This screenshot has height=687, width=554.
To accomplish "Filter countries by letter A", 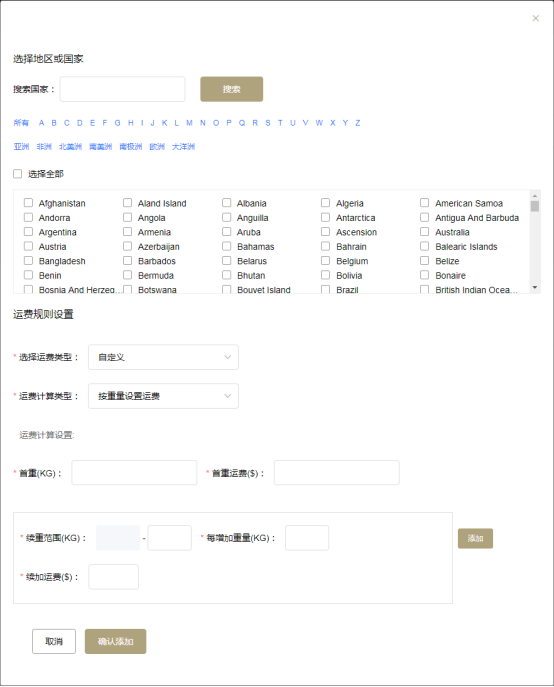I will click(41, 123).
